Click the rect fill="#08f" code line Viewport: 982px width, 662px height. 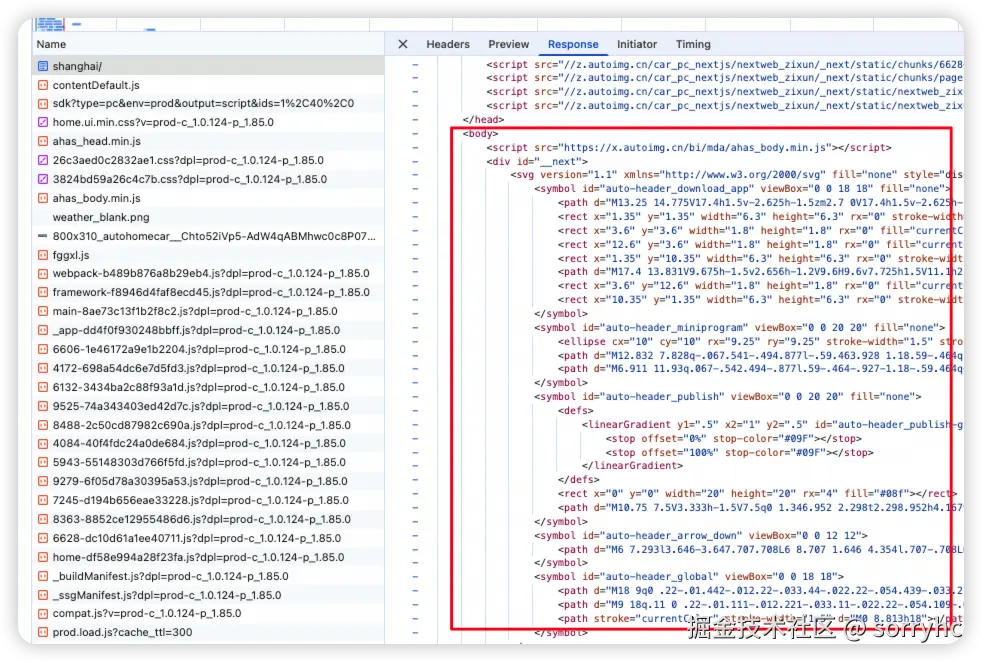[x=757, y=494]
